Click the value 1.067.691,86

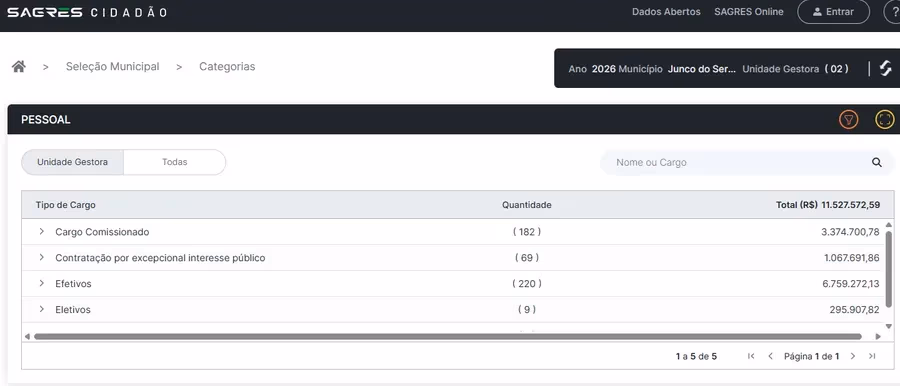852,258
